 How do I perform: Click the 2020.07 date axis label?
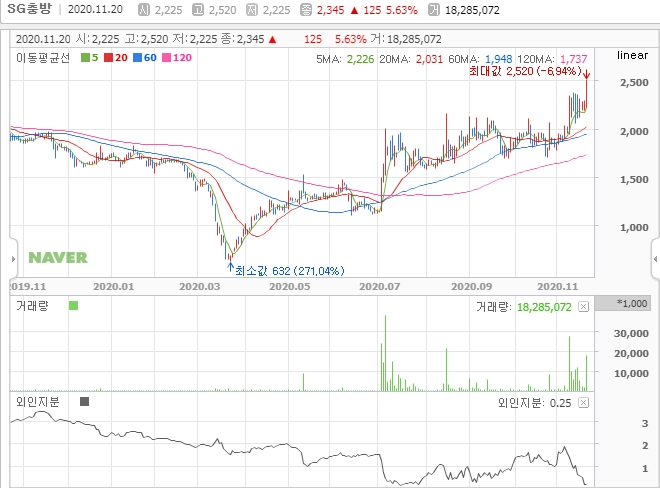(x=379, y=287)
